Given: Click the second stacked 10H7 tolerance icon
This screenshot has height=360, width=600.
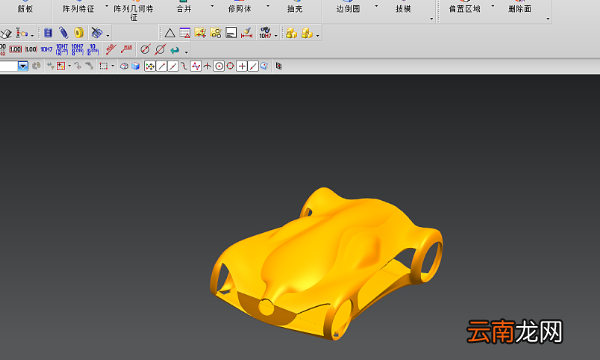Looking at the screenshot, I should coord(77,49).
